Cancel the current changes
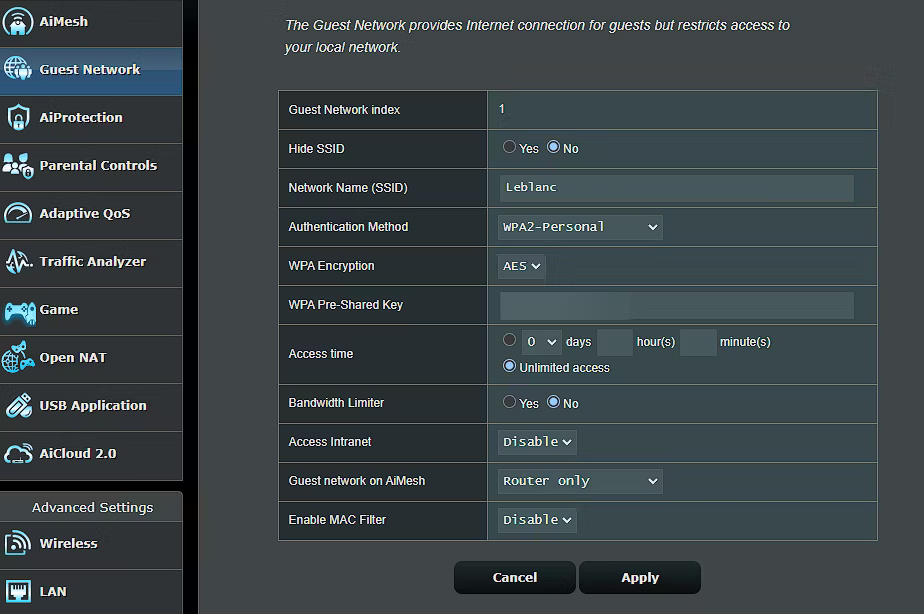 pyautogui.click(x=514, y=577)
